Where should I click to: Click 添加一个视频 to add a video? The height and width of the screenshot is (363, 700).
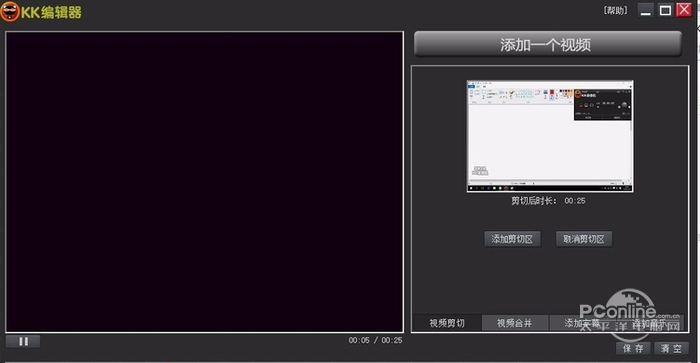pyautogui.click(x=548, y=44)
